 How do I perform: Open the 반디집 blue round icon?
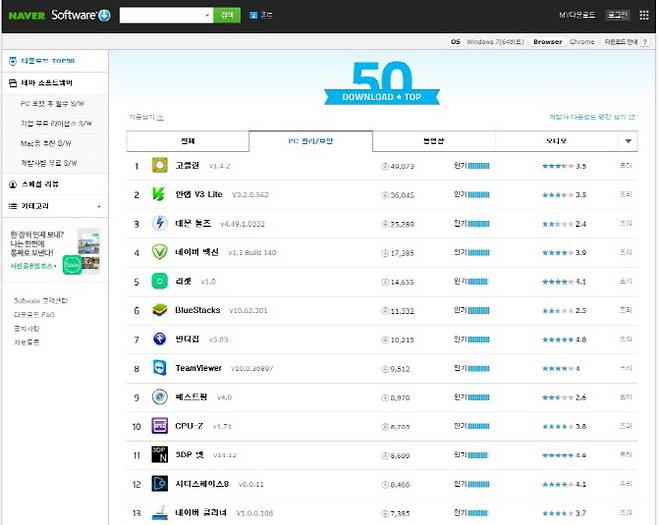159,339
